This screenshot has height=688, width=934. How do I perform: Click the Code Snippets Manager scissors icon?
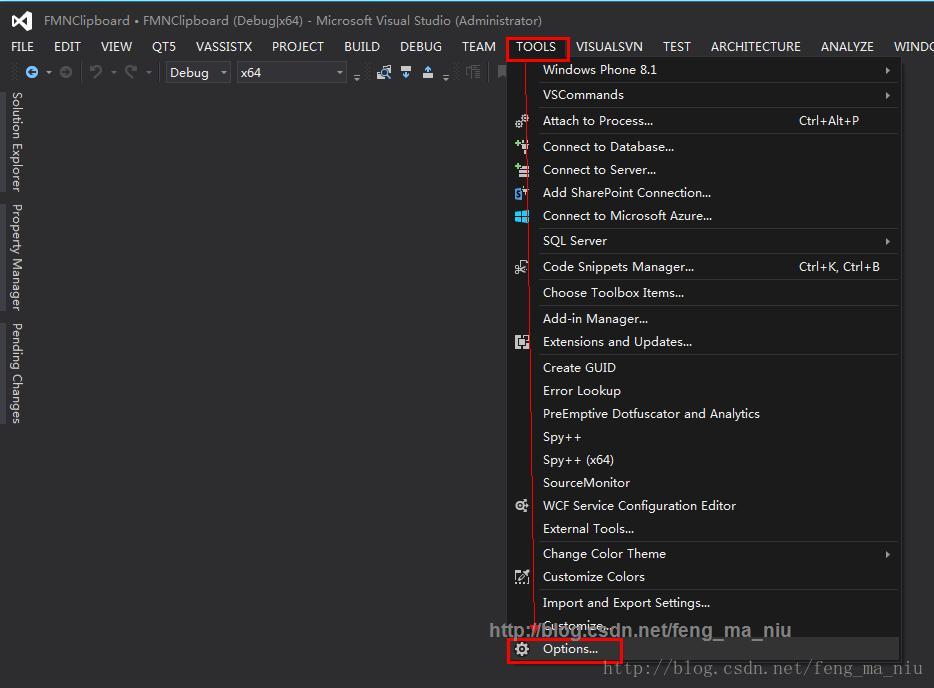(522, 267)
